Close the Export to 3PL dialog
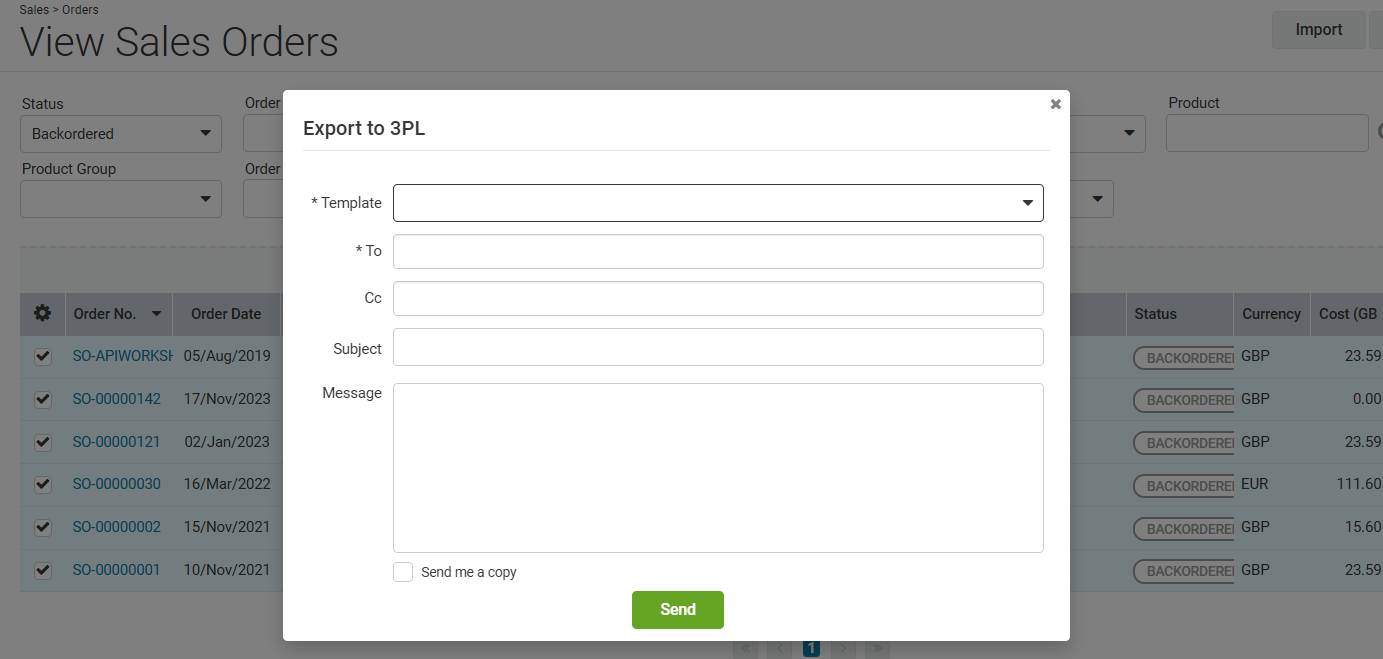Screen dimensions: 1383x659 pos(1055,104)
